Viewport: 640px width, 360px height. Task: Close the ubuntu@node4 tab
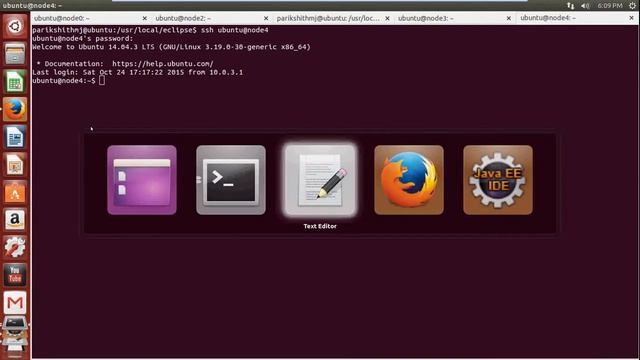click(x=631, y=18)
